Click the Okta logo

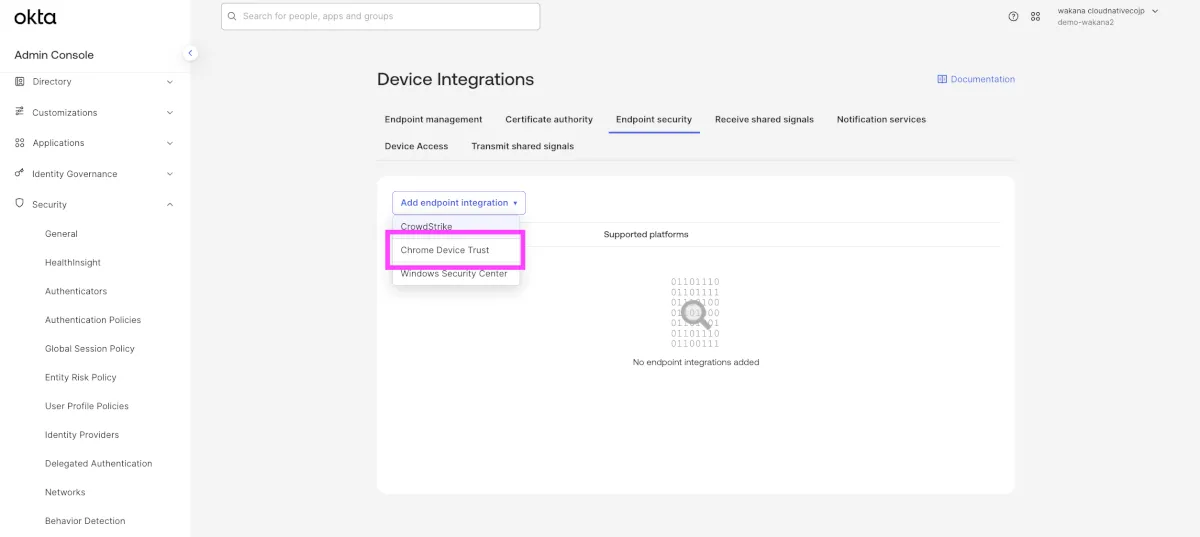click(35, 17)
